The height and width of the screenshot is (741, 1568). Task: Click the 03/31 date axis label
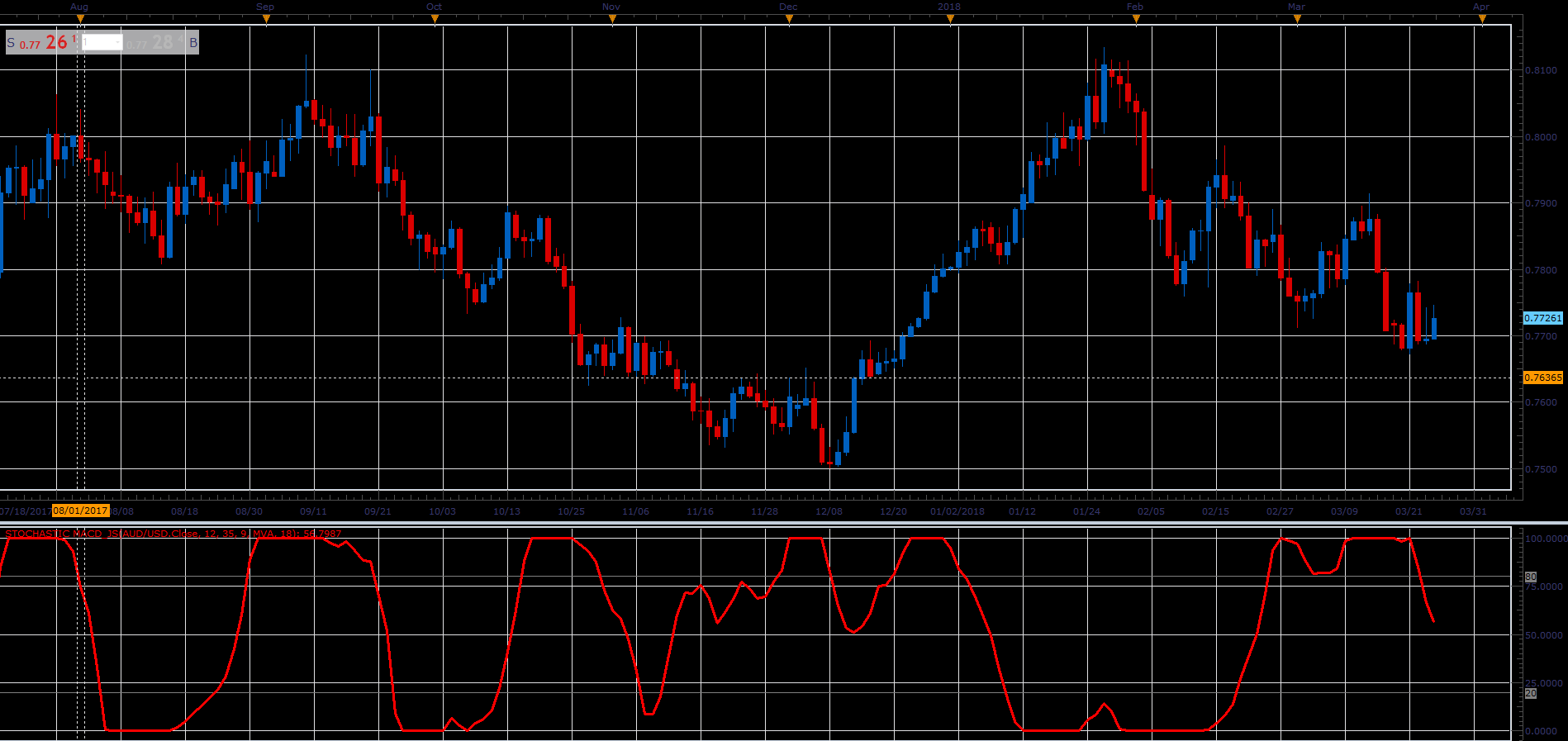tap(1474, 511)
